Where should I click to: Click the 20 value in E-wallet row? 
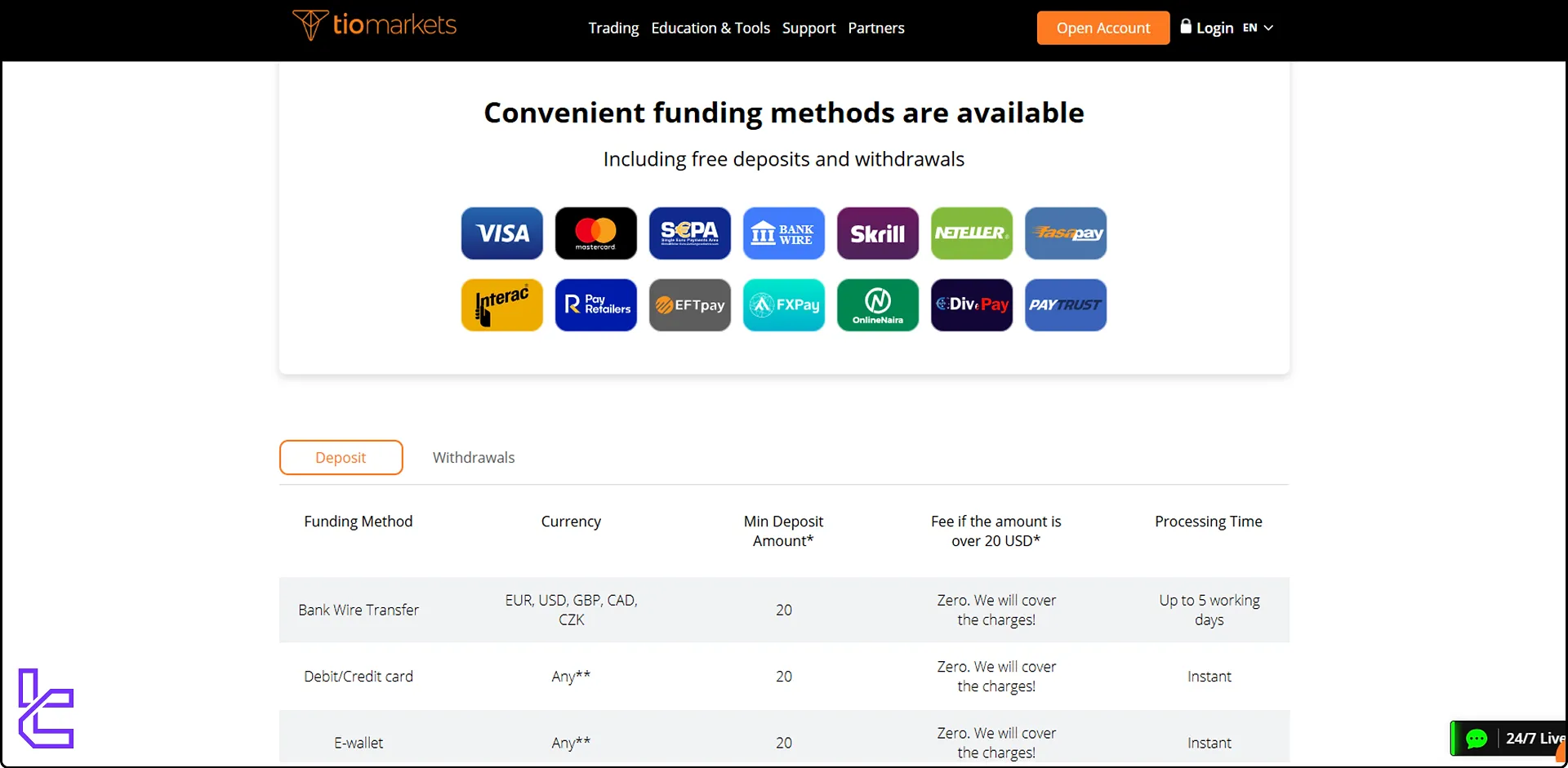click(784, 744)
